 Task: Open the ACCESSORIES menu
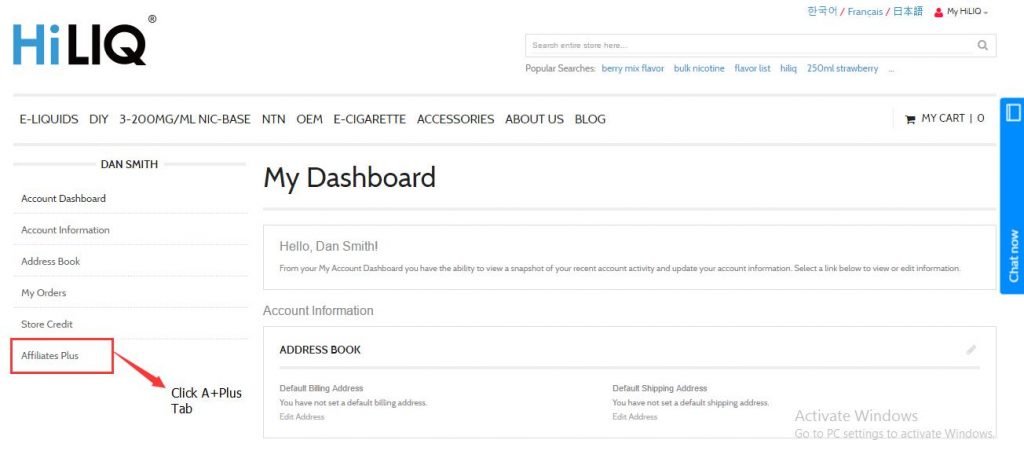coord(456,119)
